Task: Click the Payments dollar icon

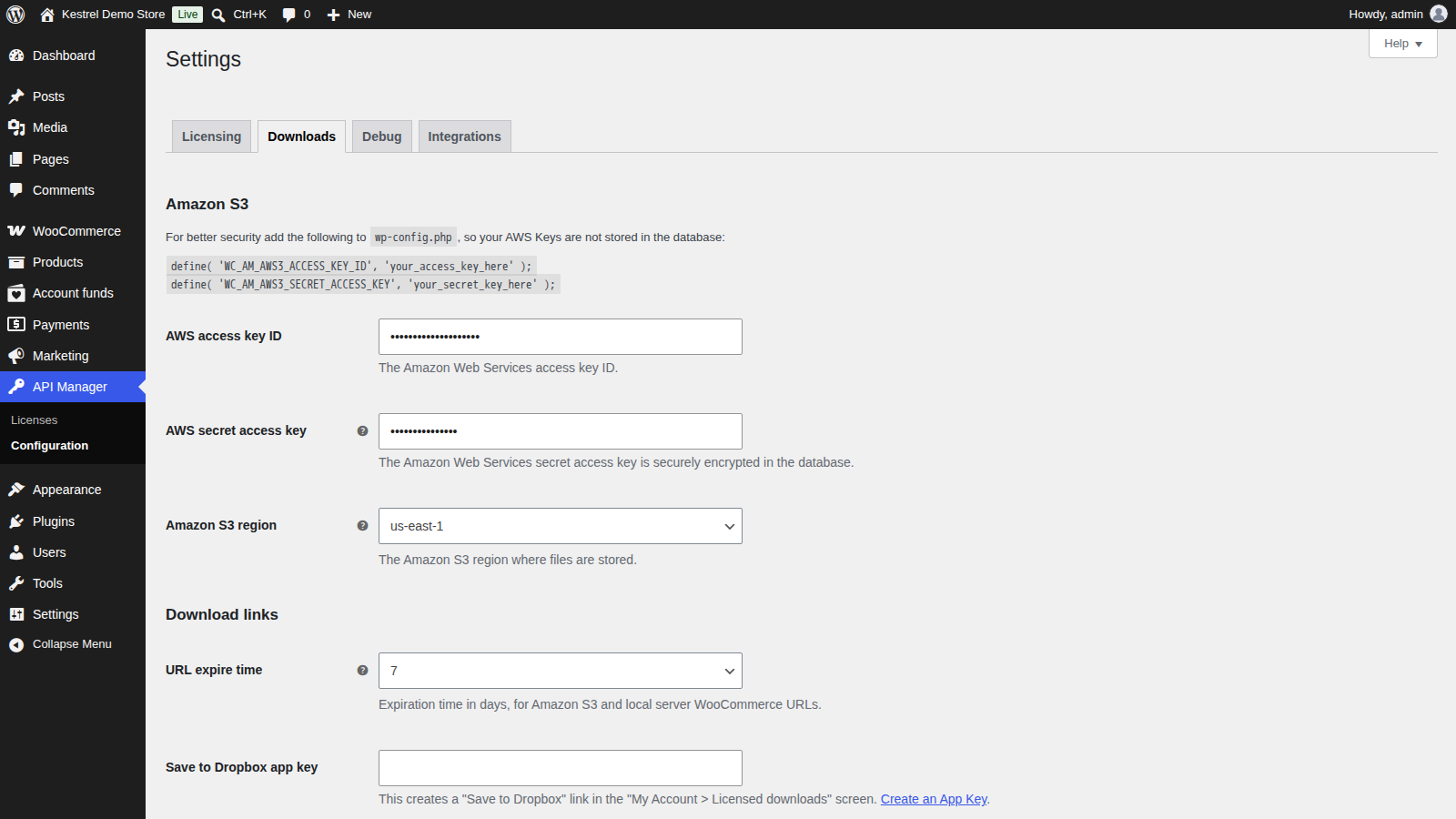Action: pyautogui.click(x=16, y=325)
